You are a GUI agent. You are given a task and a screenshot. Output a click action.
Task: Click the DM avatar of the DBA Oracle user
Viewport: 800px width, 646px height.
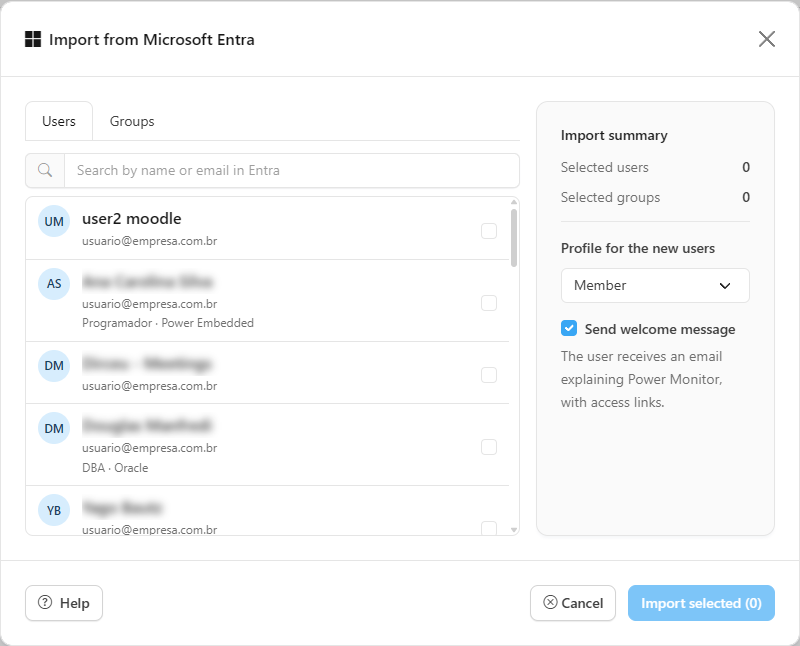pyautogui.click(x=54, y=428)
